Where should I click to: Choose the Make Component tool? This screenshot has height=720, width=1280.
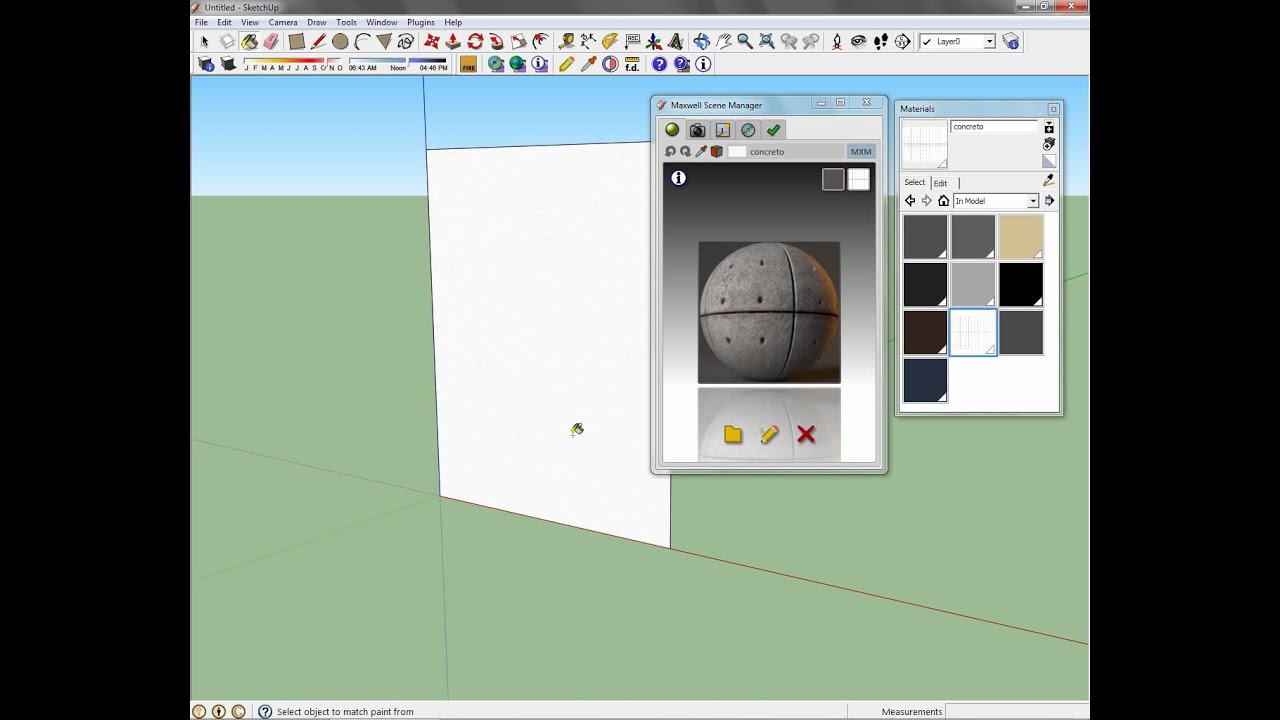pyautogui.click(x=227, y=42)
